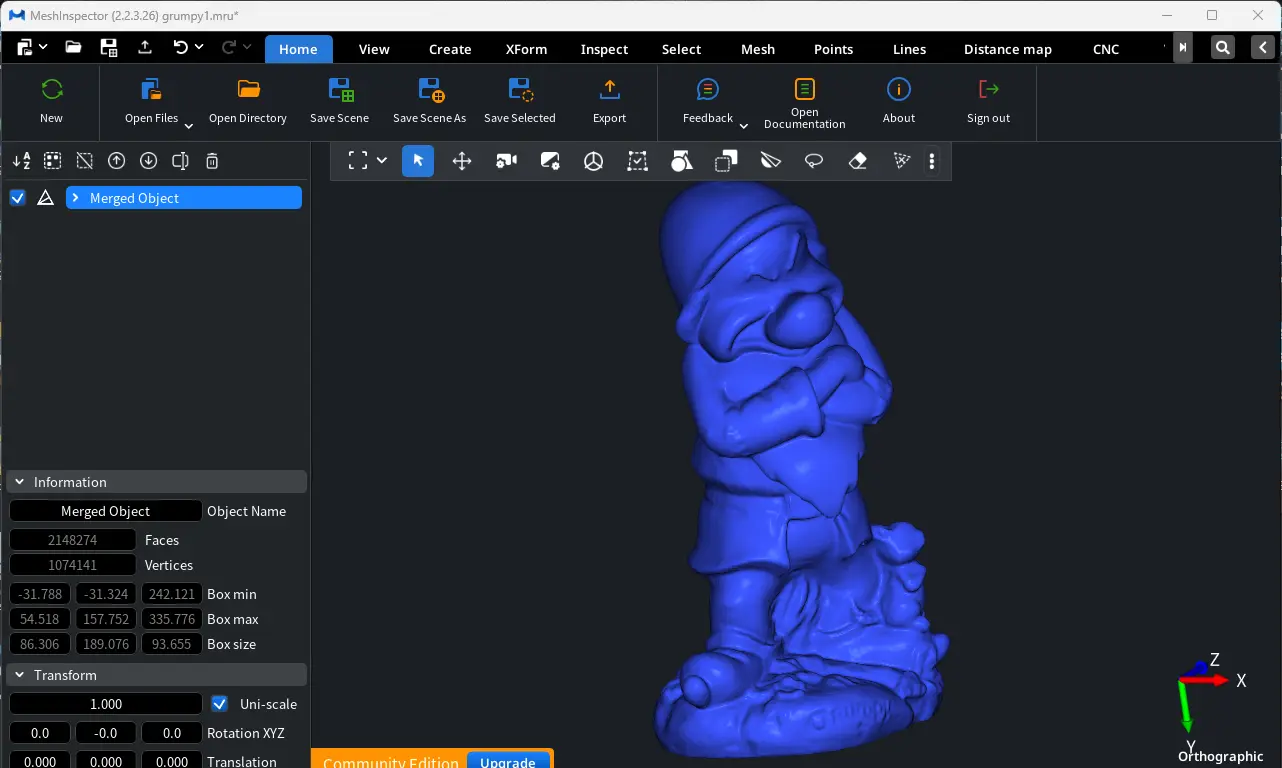
Task: Click the Object Name input field
Action: pyautogui.click(x=105, y=511)
